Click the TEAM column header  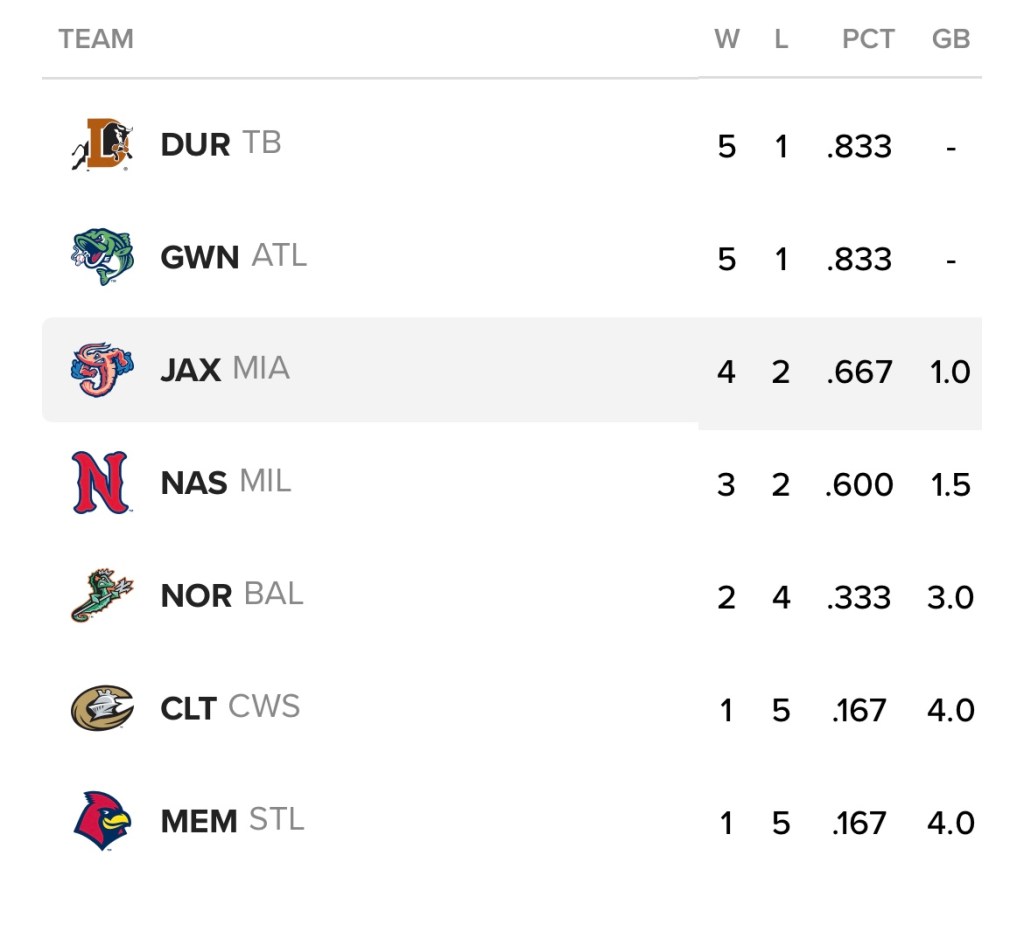pyautogui.click(x=96, y=39)
